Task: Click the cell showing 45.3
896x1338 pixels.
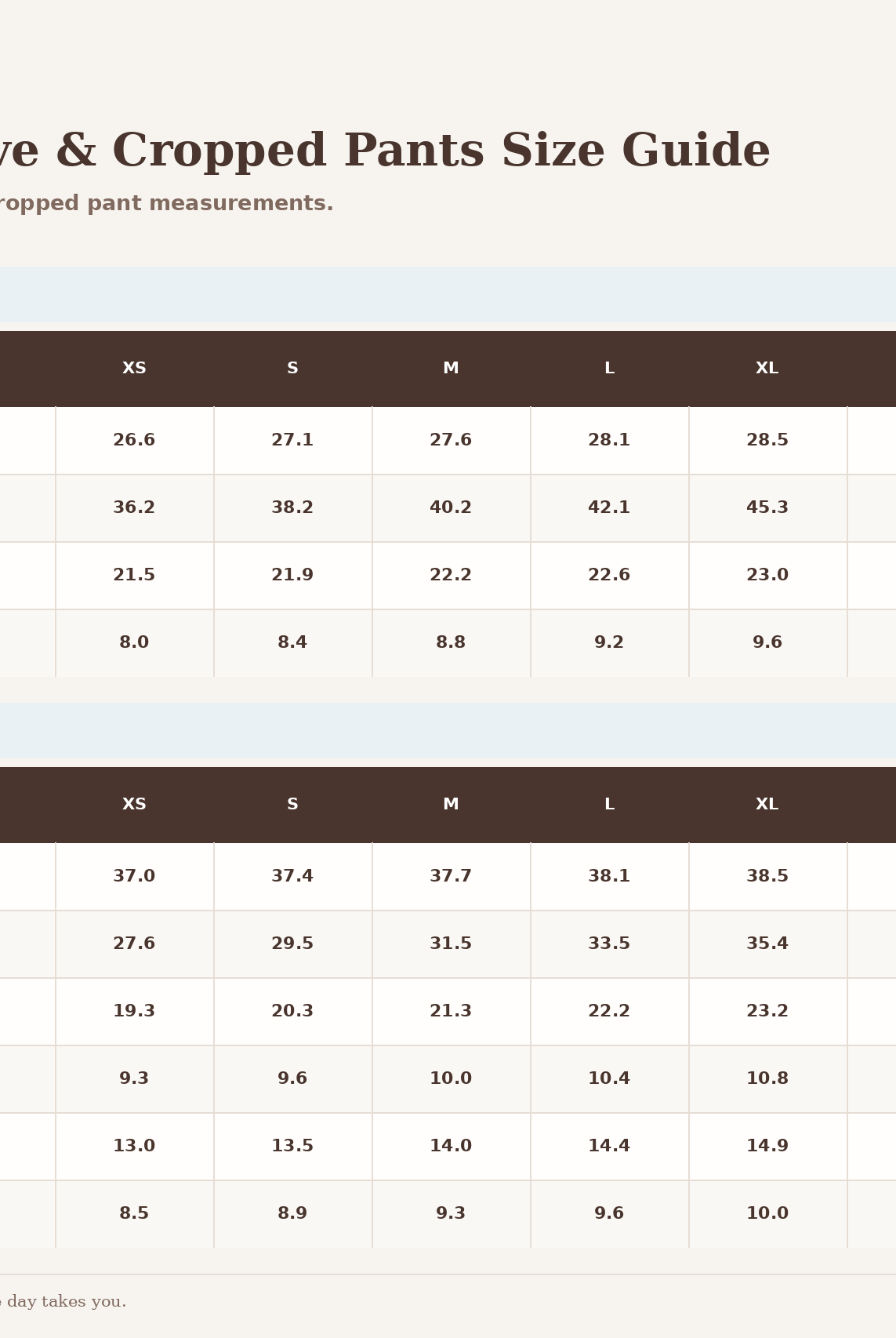Action: tap(768, 508)
